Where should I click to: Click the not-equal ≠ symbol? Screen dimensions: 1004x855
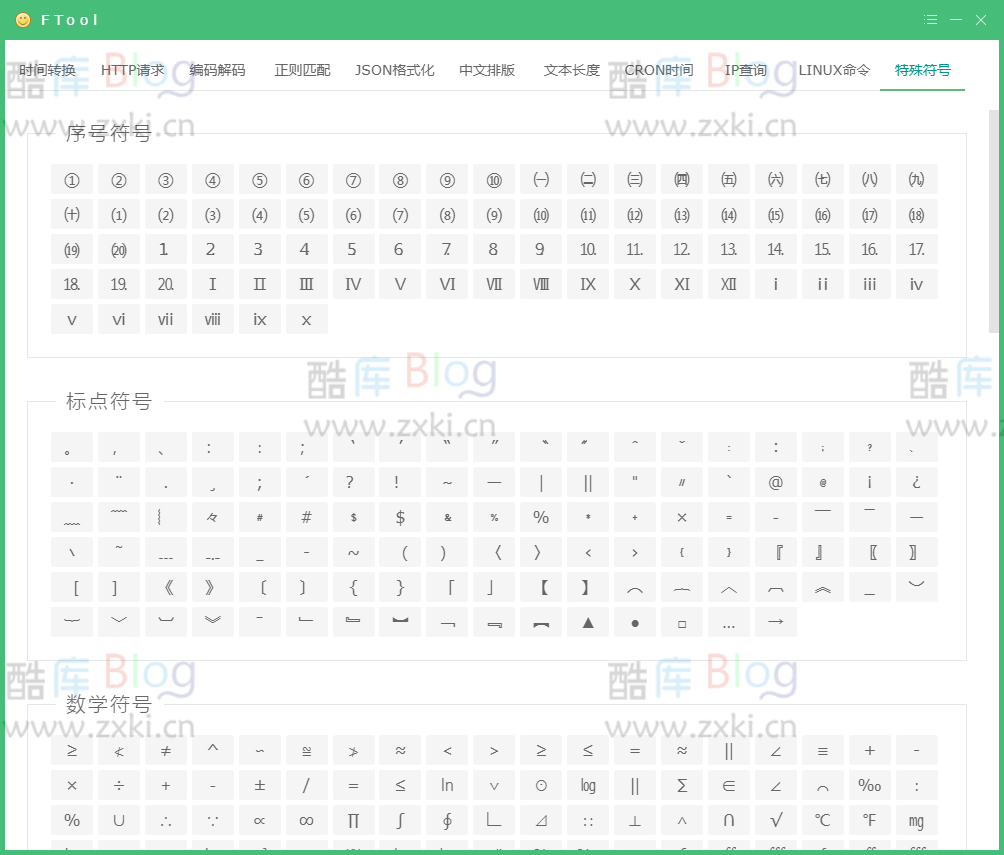pyautogui.click(x=165, y=750)
